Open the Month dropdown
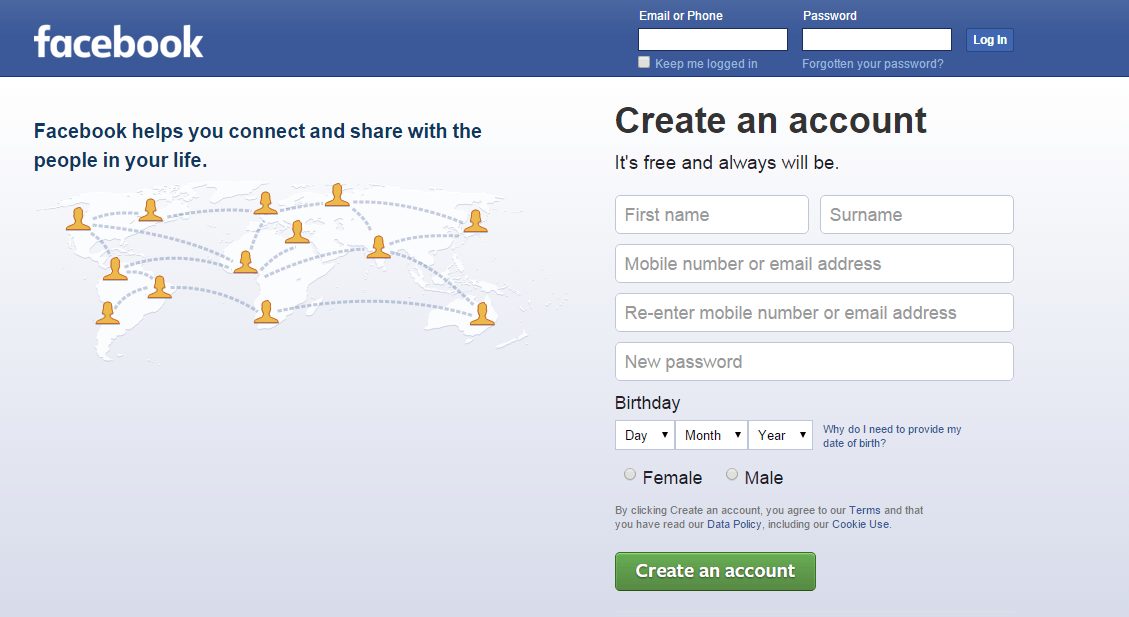Image resolution: width=1129 pixels, height=617 pixels. (711, 434)
